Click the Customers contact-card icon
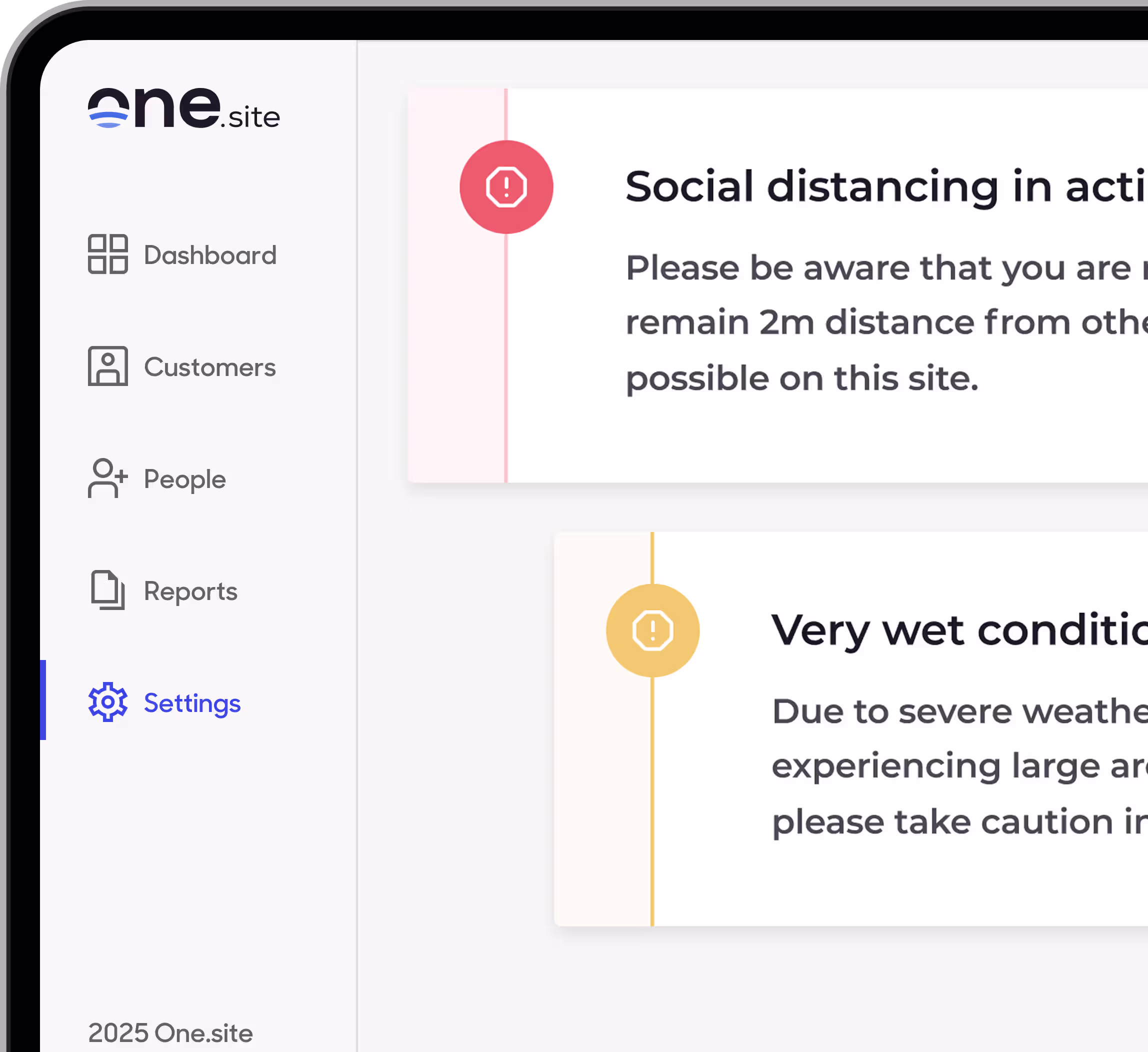 tap(107, 366)
